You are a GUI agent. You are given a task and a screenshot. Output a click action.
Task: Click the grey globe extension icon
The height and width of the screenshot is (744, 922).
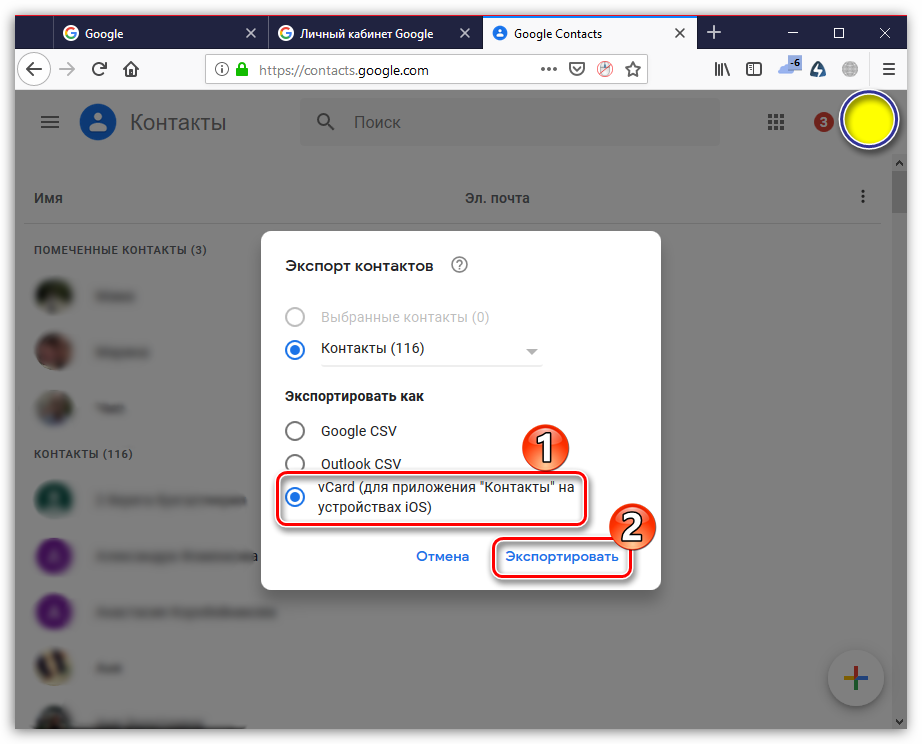[x=850, y=69]
